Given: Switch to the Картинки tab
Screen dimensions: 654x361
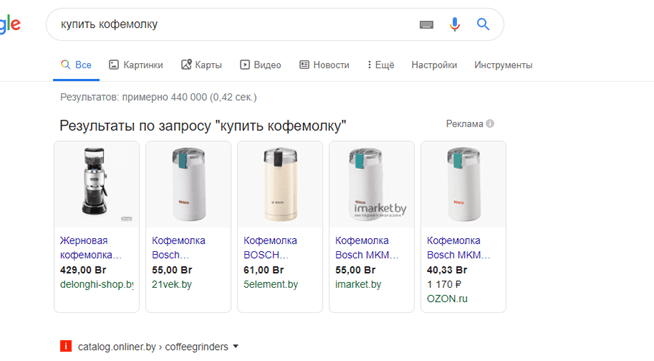Looking at the screenshot, I should 136,65.
